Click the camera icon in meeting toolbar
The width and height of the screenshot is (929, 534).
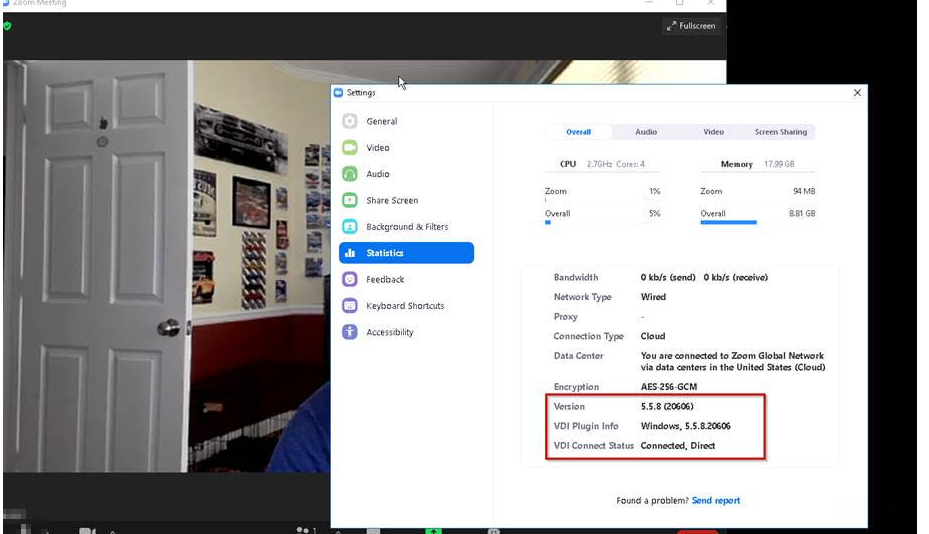(87, 530)
